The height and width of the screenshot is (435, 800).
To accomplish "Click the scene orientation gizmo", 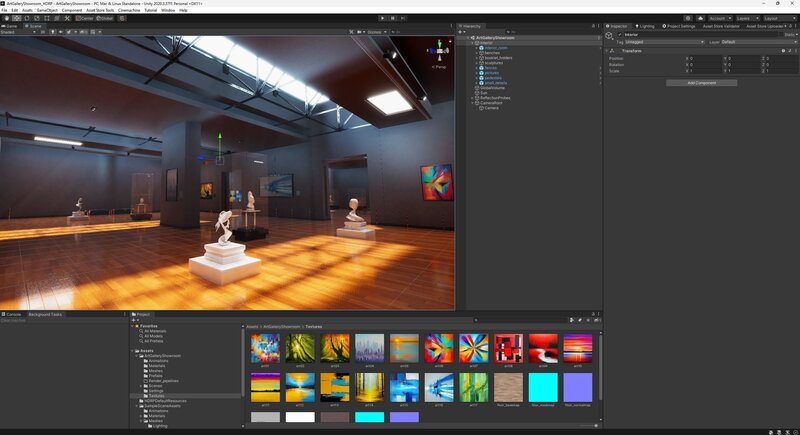I will coord(438,50).
